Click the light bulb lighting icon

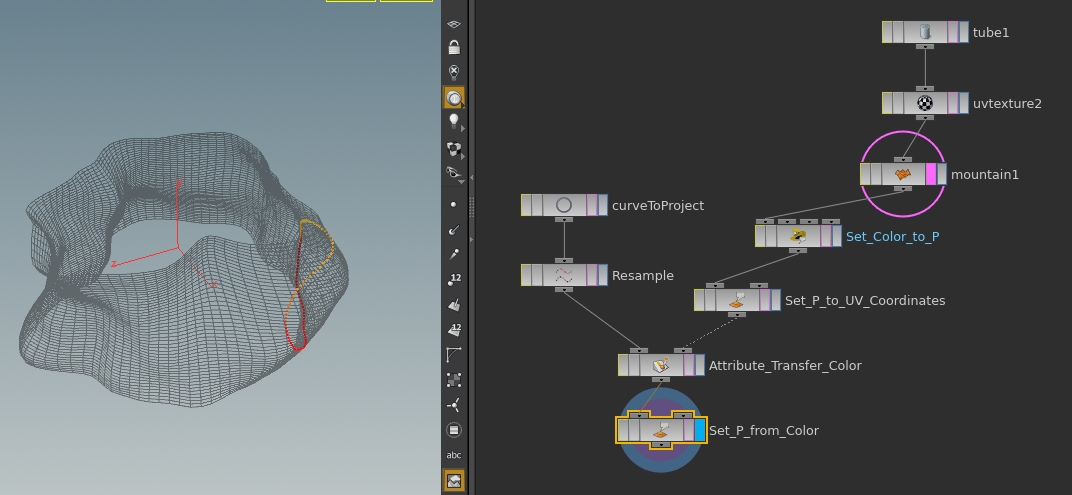[x=453, y=122]
